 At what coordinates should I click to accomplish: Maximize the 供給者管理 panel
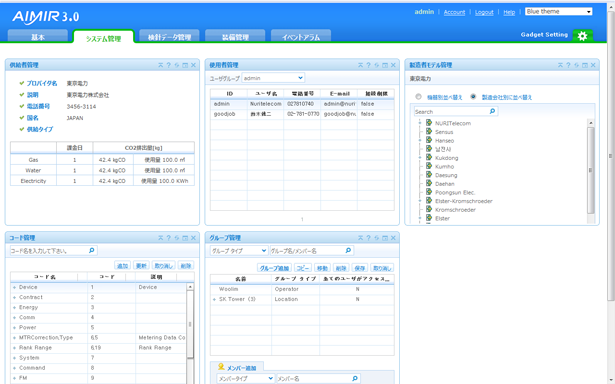(185, 65)
